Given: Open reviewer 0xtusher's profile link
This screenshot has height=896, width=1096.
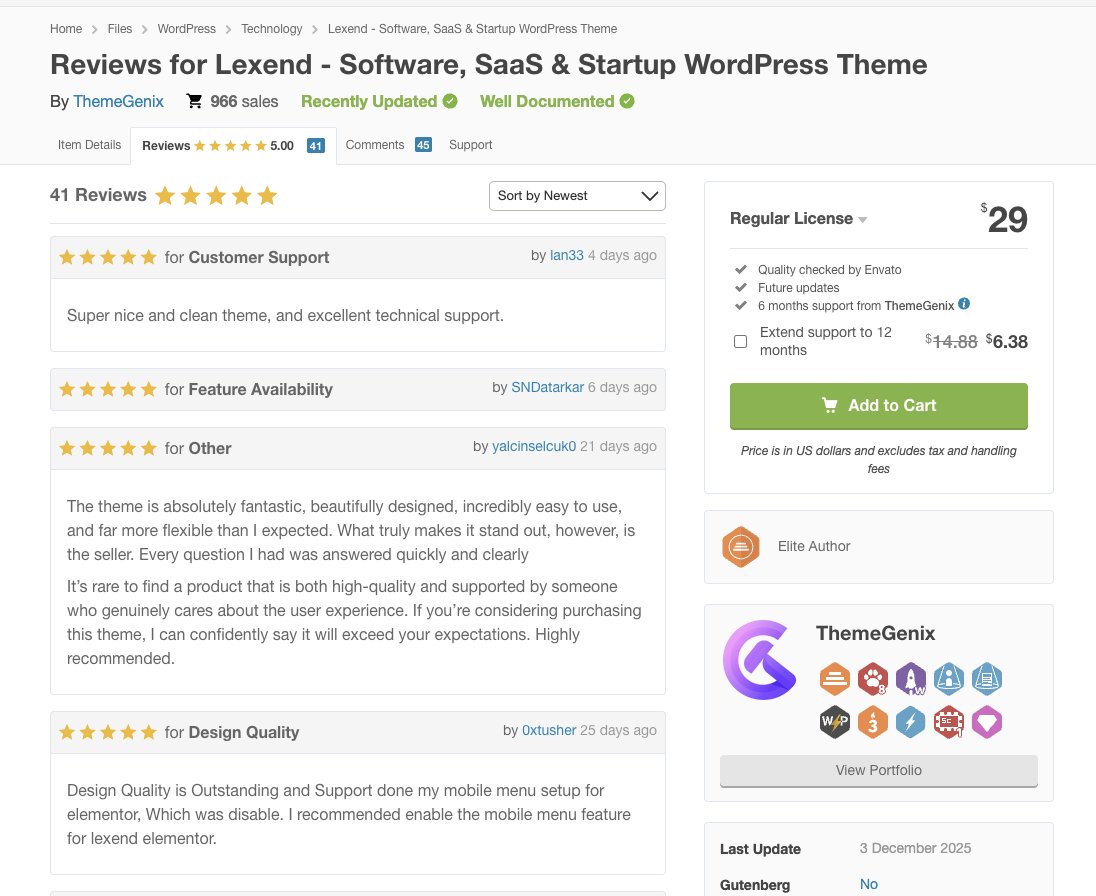Looking at the screenshot, I should click(549, 730).
